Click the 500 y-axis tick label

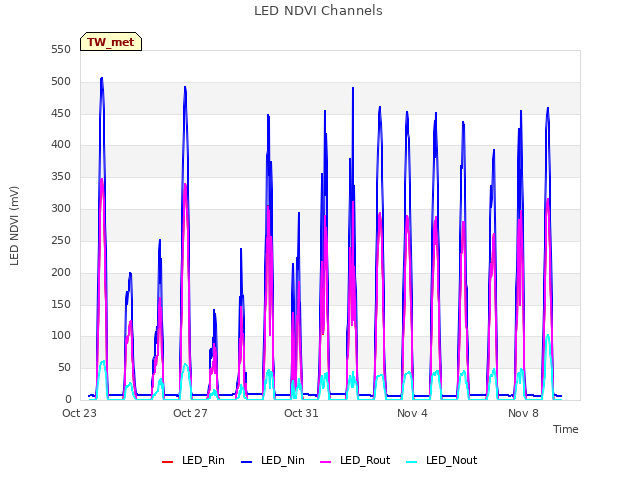61,81
